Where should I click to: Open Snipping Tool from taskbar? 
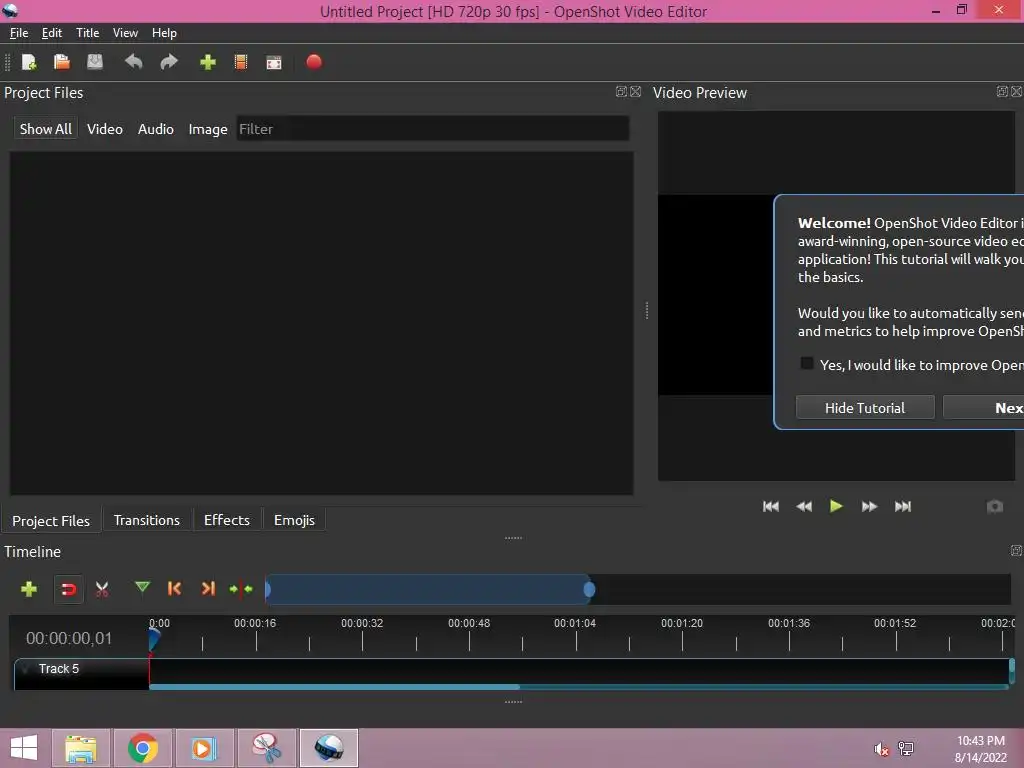(266, 748)
